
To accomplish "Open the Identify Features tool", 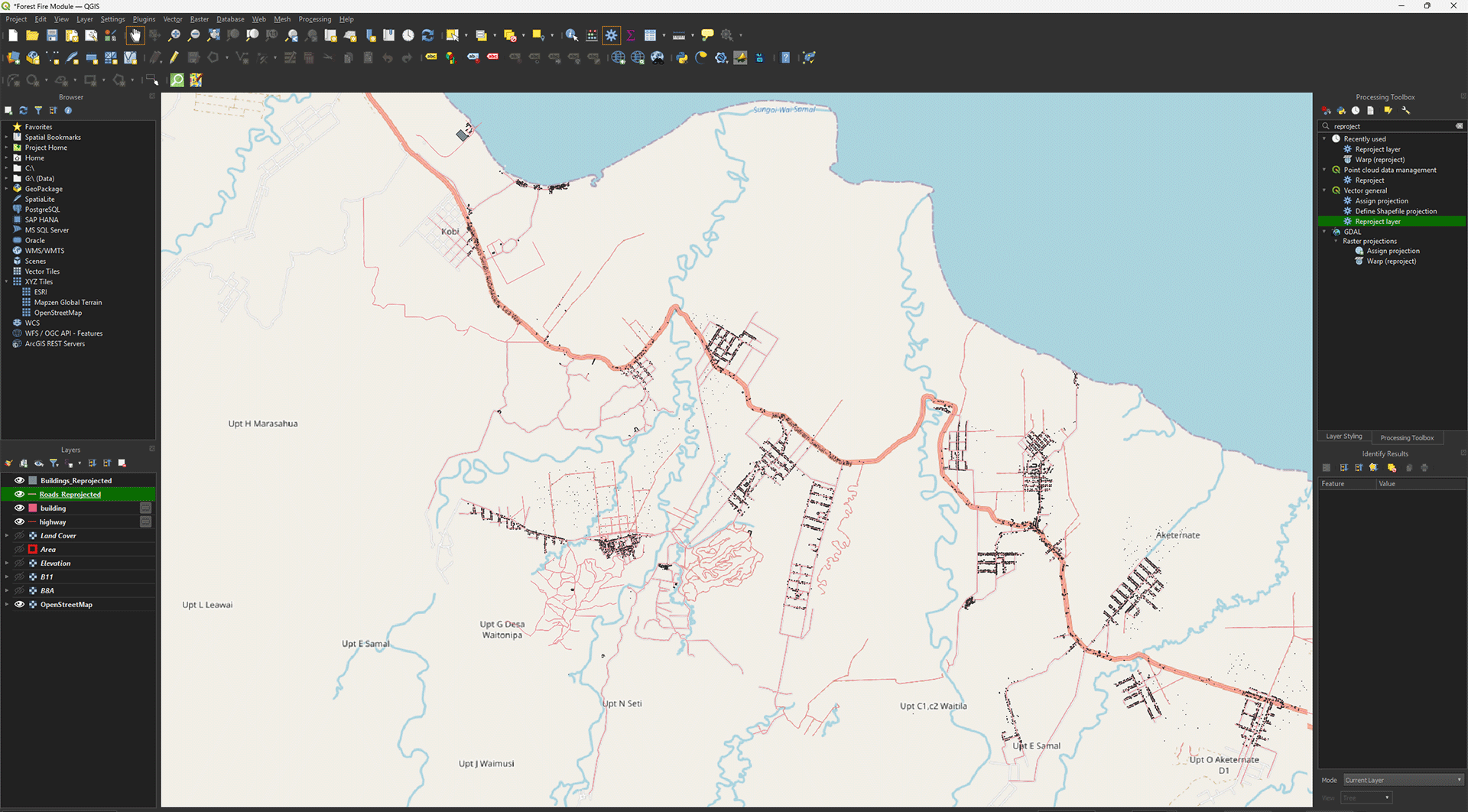I will 571,35.
